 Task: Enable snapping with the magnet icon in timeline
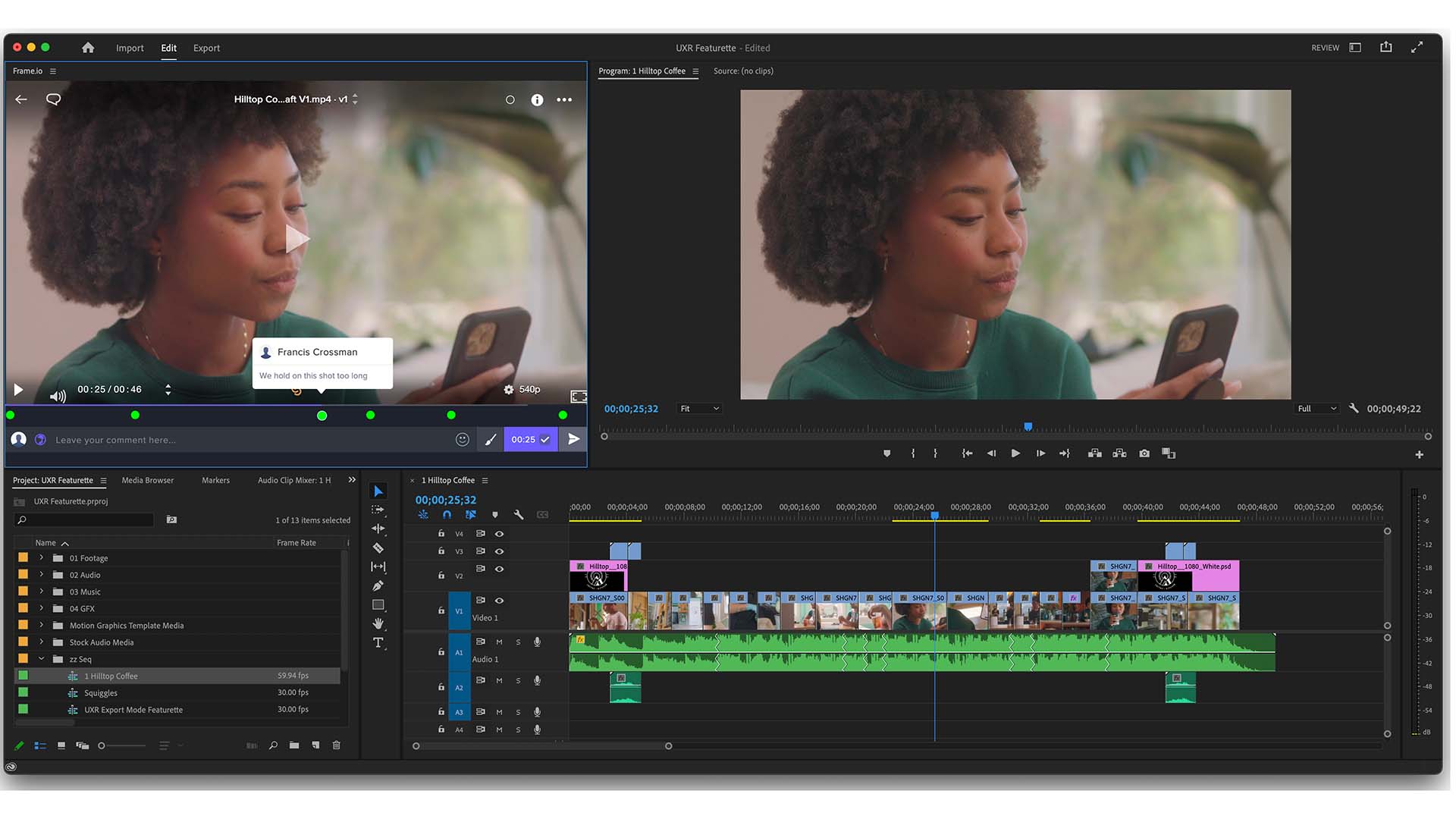click(x=447, y=514)
